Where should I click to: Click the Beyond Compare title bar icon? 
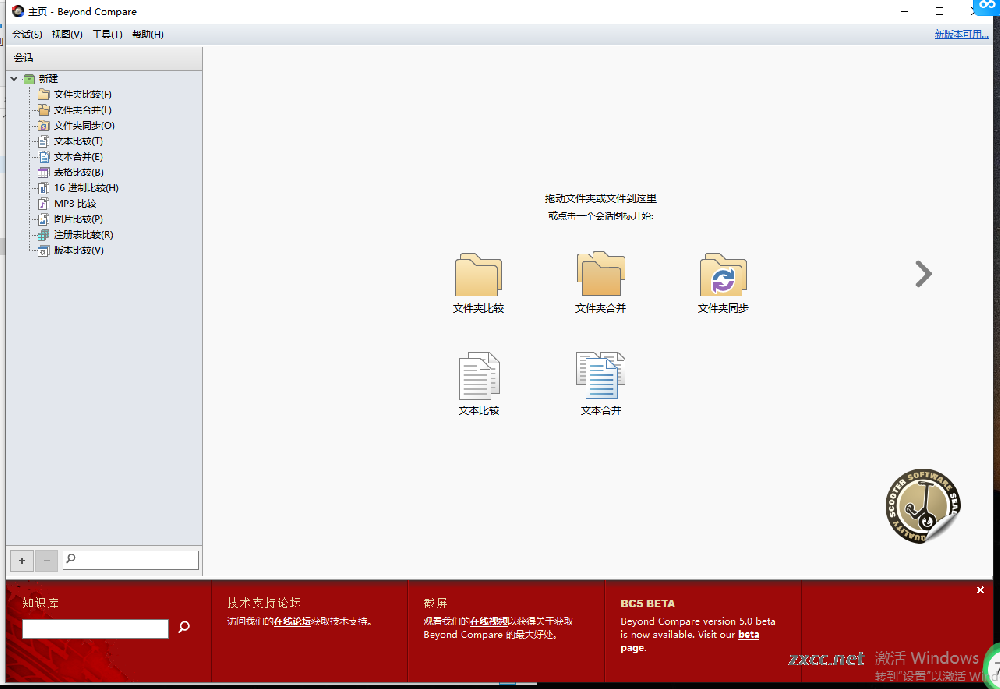point(18,11)
